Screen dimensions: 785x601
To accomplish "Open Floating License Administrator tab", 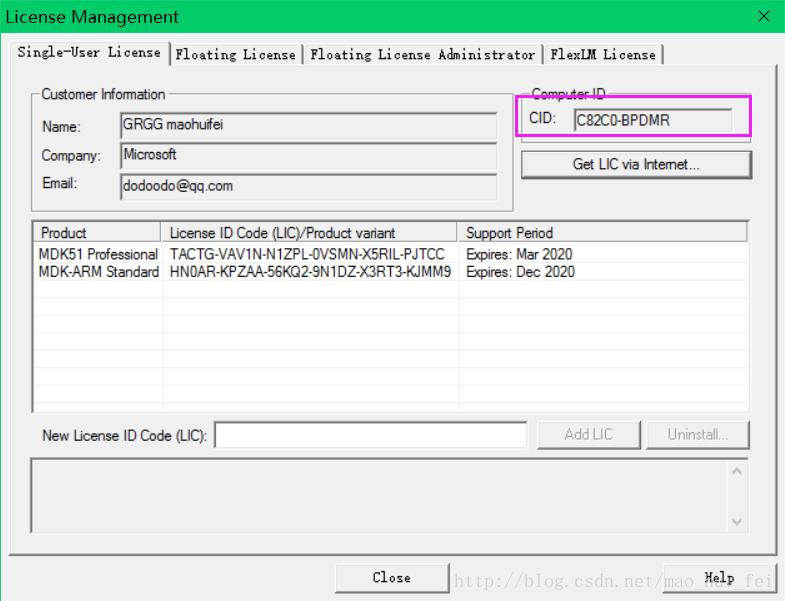I will coord(423,54).
